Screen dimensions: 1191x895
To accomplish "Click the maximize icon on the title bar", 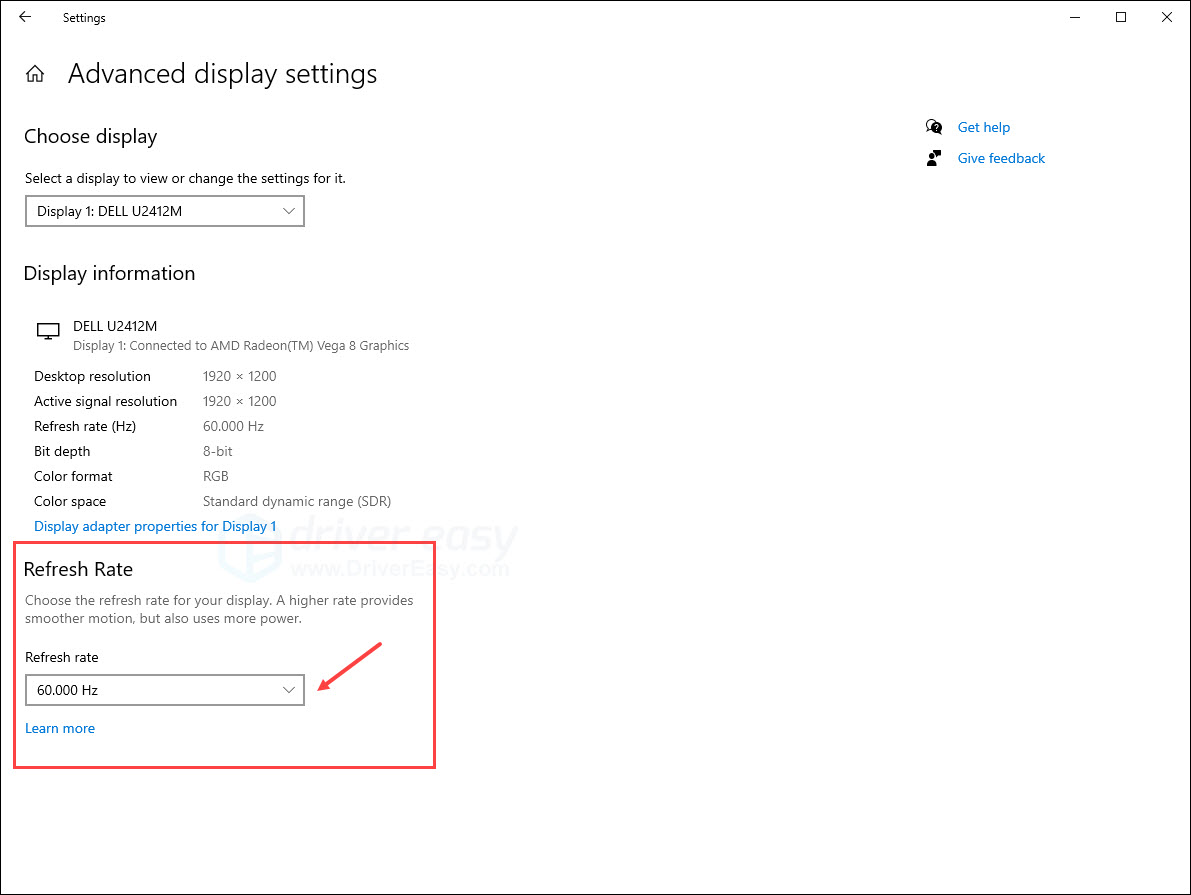I will coord(1120,17).
